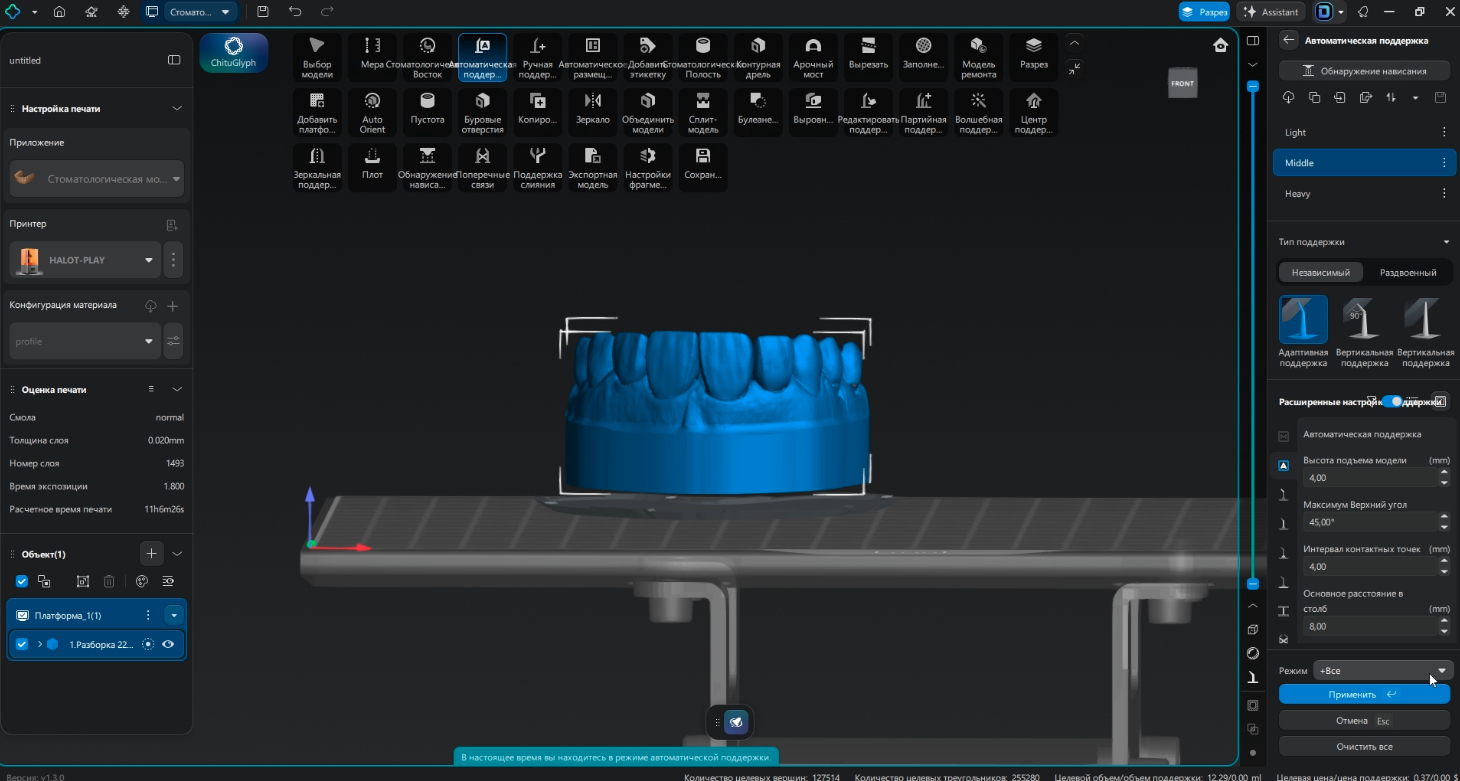1460x781 pixels.
Task: Open the Пустота hollow tool
Action: [x=427, y=112]
